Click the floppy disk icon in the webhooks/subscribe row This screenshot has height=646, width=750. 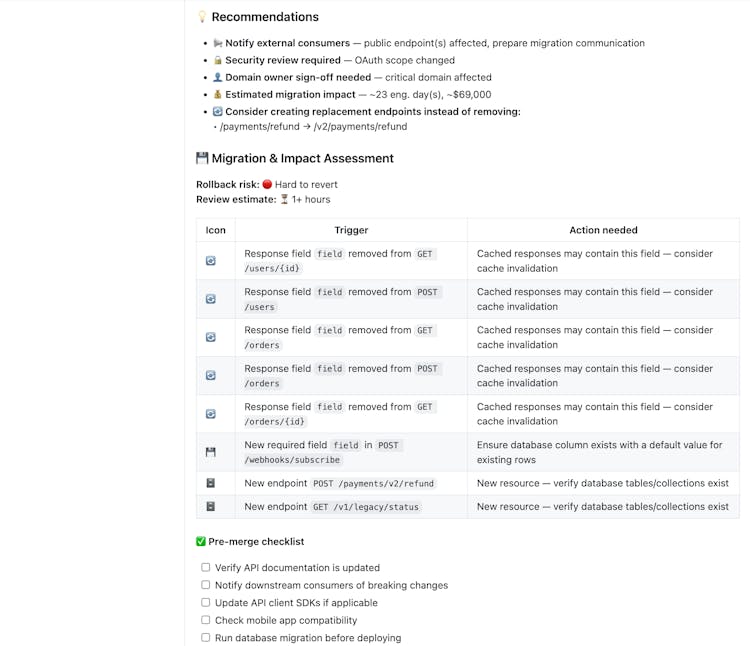coord(211,452)
